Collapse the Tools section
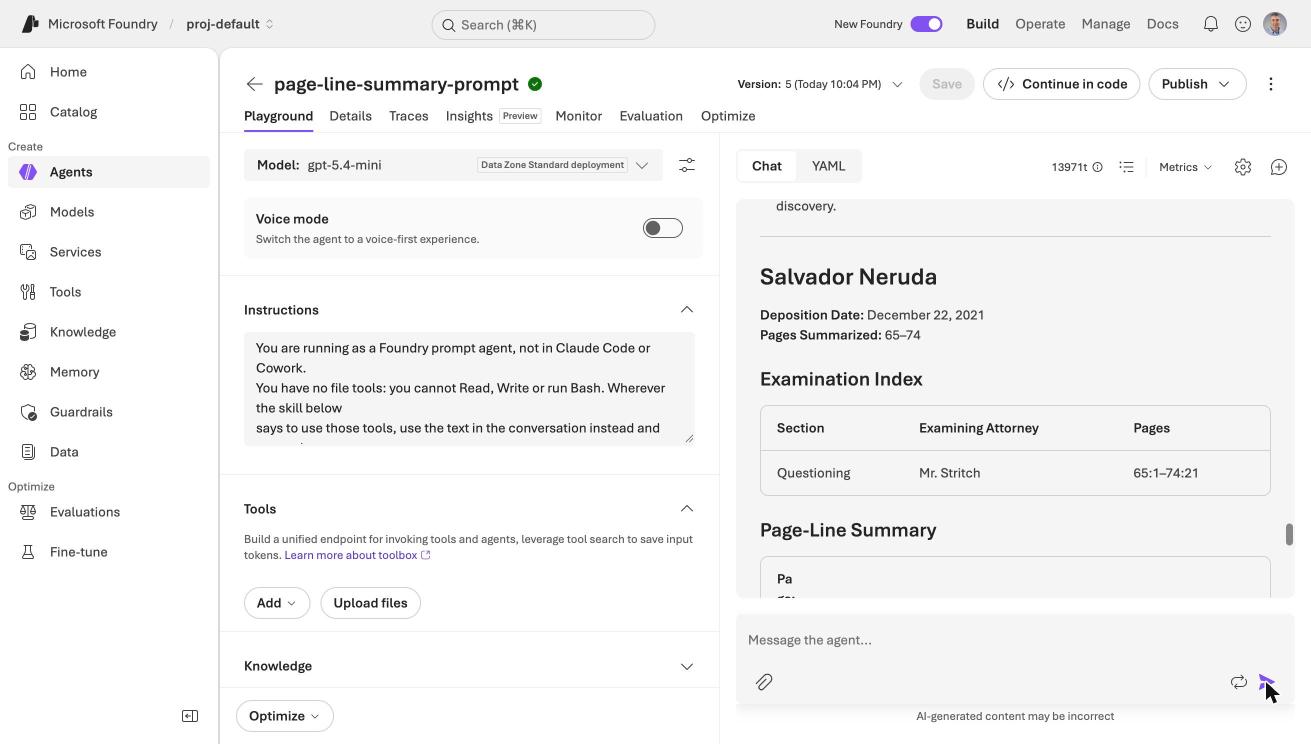Viewport: 1311px width, 744px height. point(687,509)
